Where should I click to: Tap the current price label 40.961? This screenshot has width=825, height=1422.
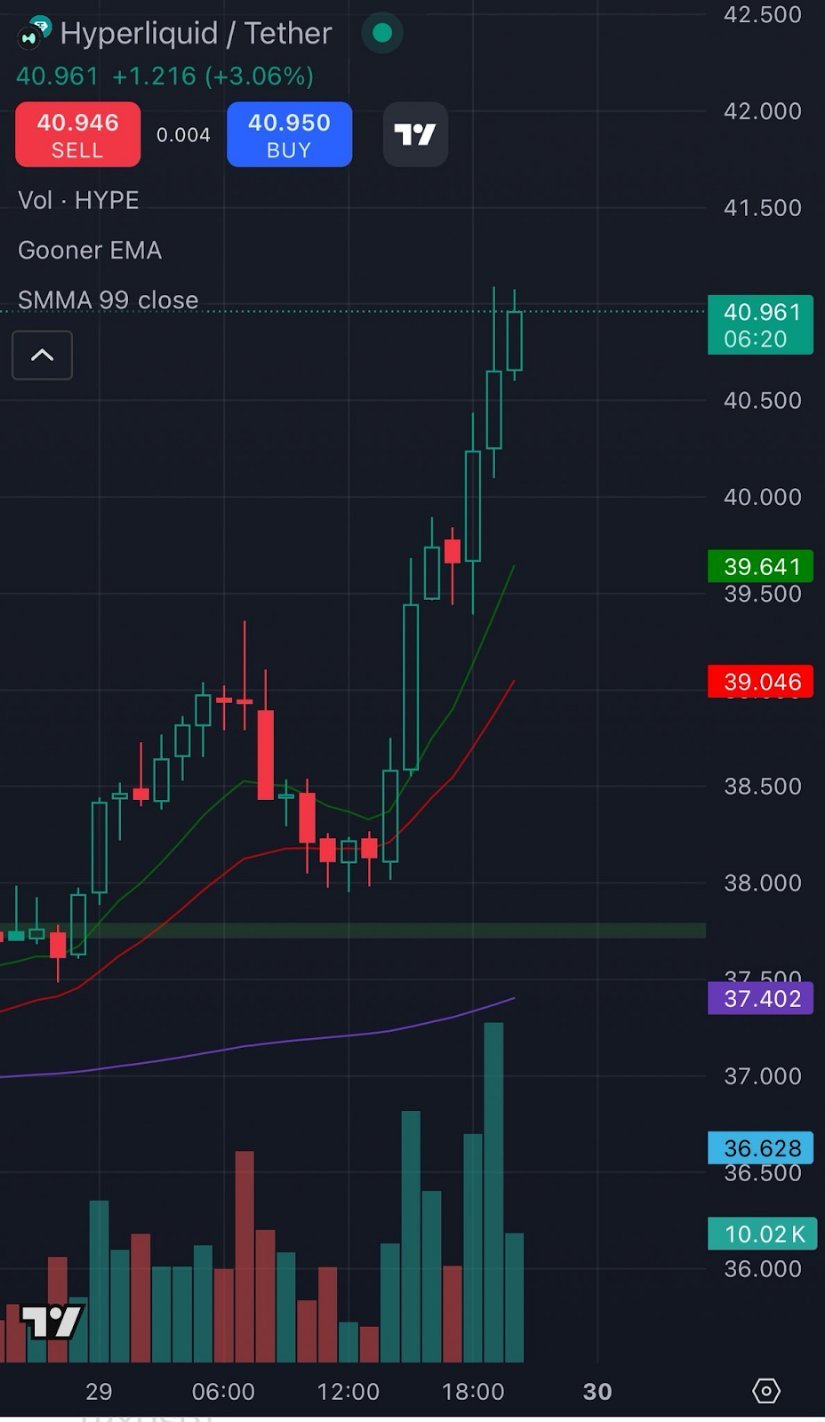pos(762,312)
